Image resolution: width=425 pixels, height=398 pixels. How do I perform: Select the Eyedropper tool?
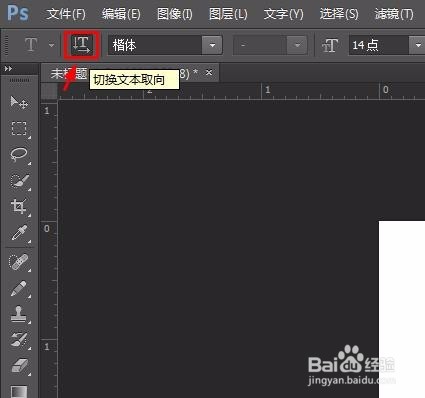19,233
